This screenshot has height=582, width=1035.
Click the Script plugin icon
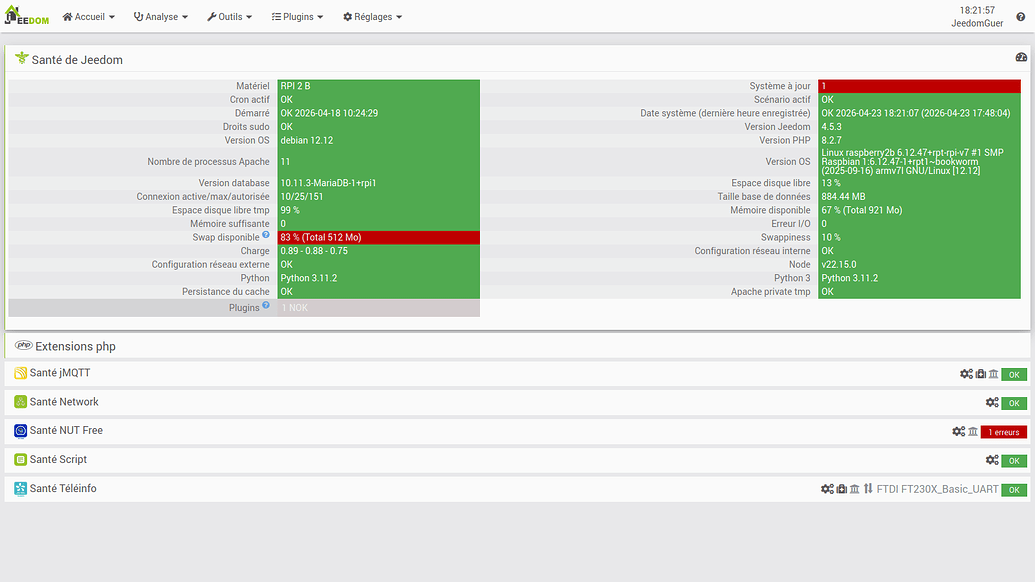tap(20, 459)
